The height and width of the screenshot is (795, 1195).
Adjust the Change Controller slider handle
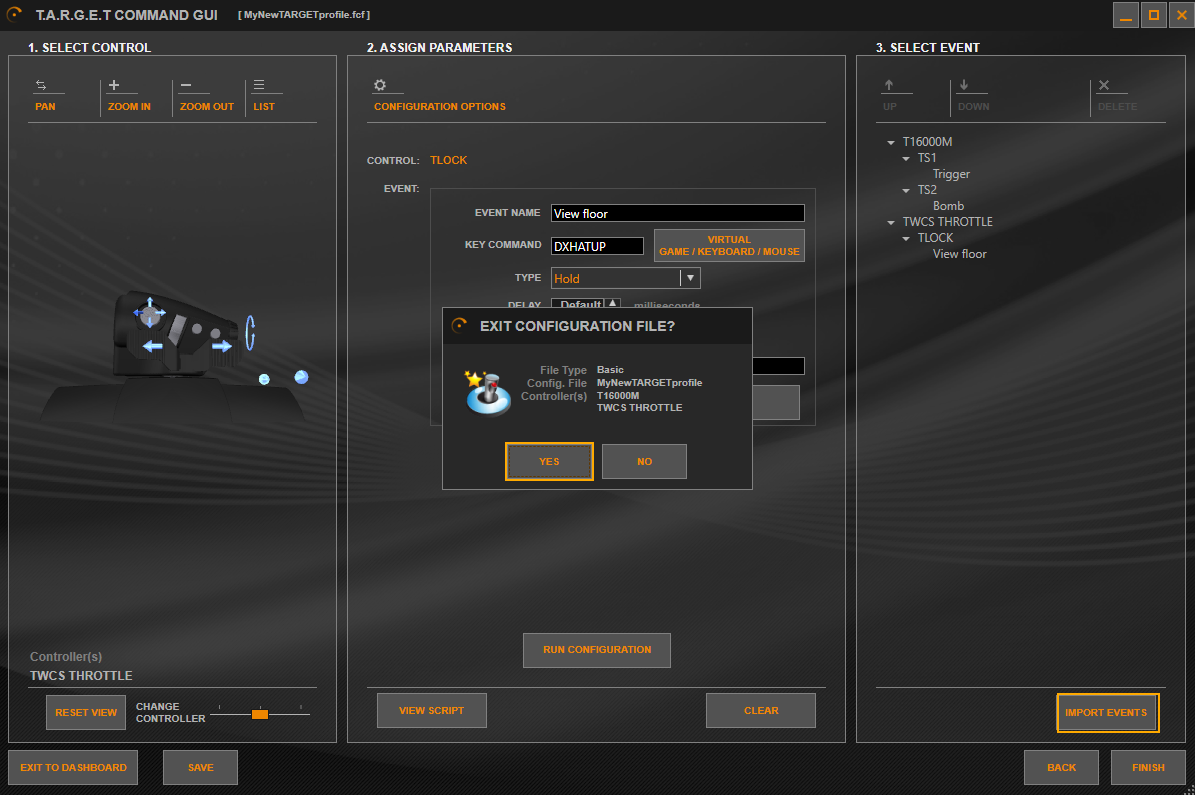point(260,714)
